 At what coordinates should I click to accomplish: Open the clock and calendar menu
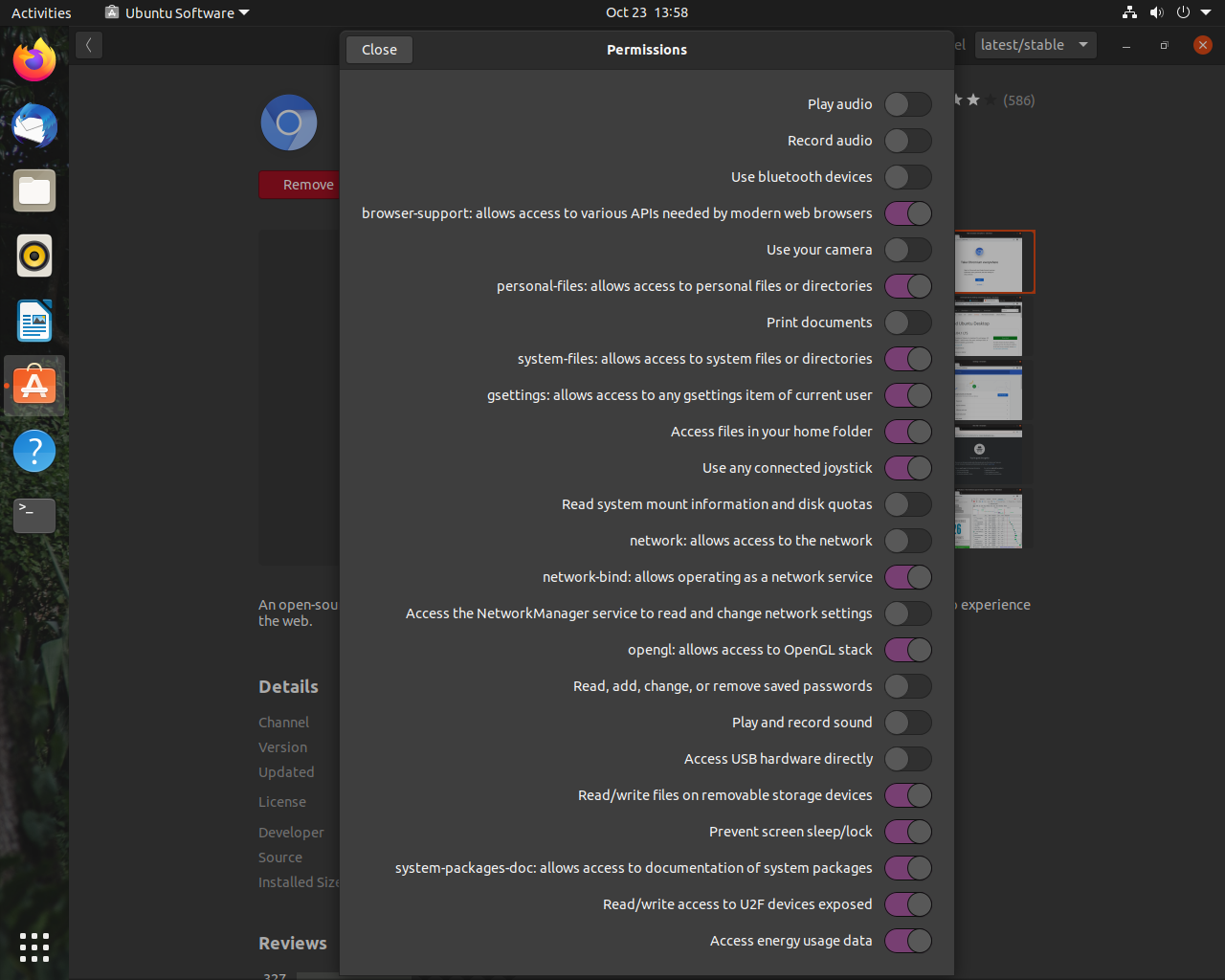pos(647,12)
